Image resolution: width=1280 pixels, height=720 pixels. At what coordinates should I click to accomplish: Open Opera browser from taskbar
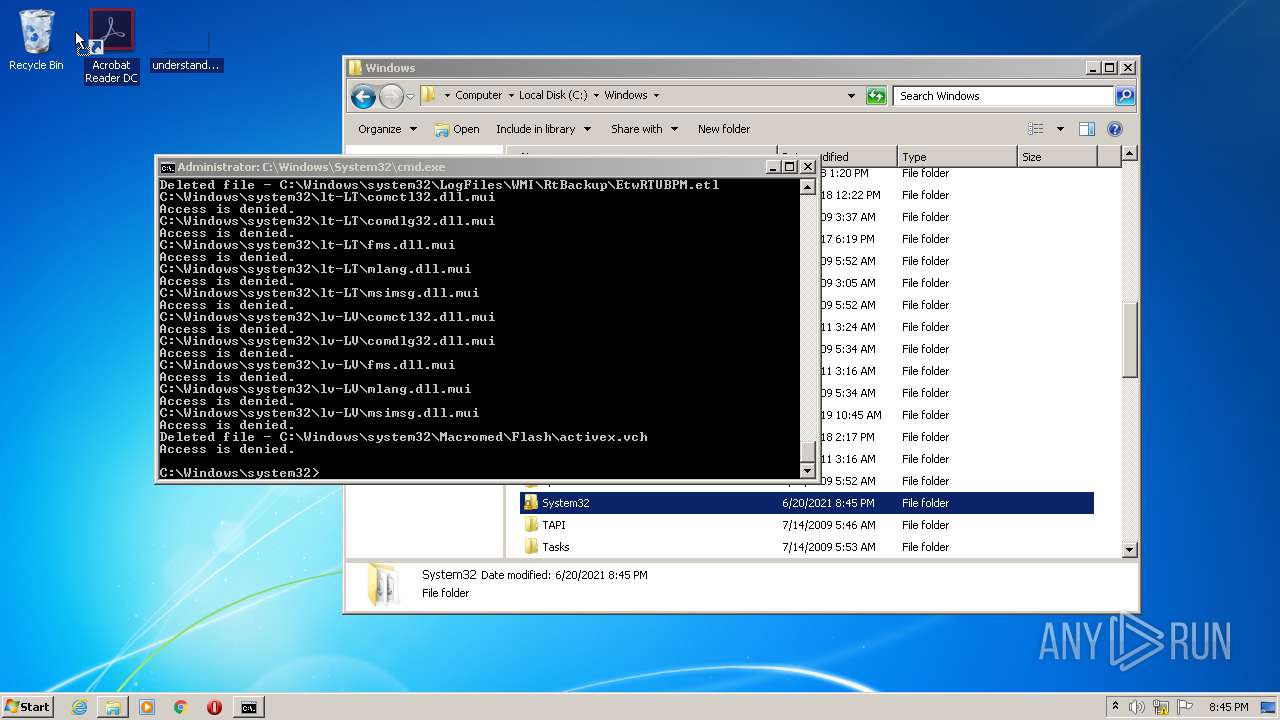tap(214, 707)
